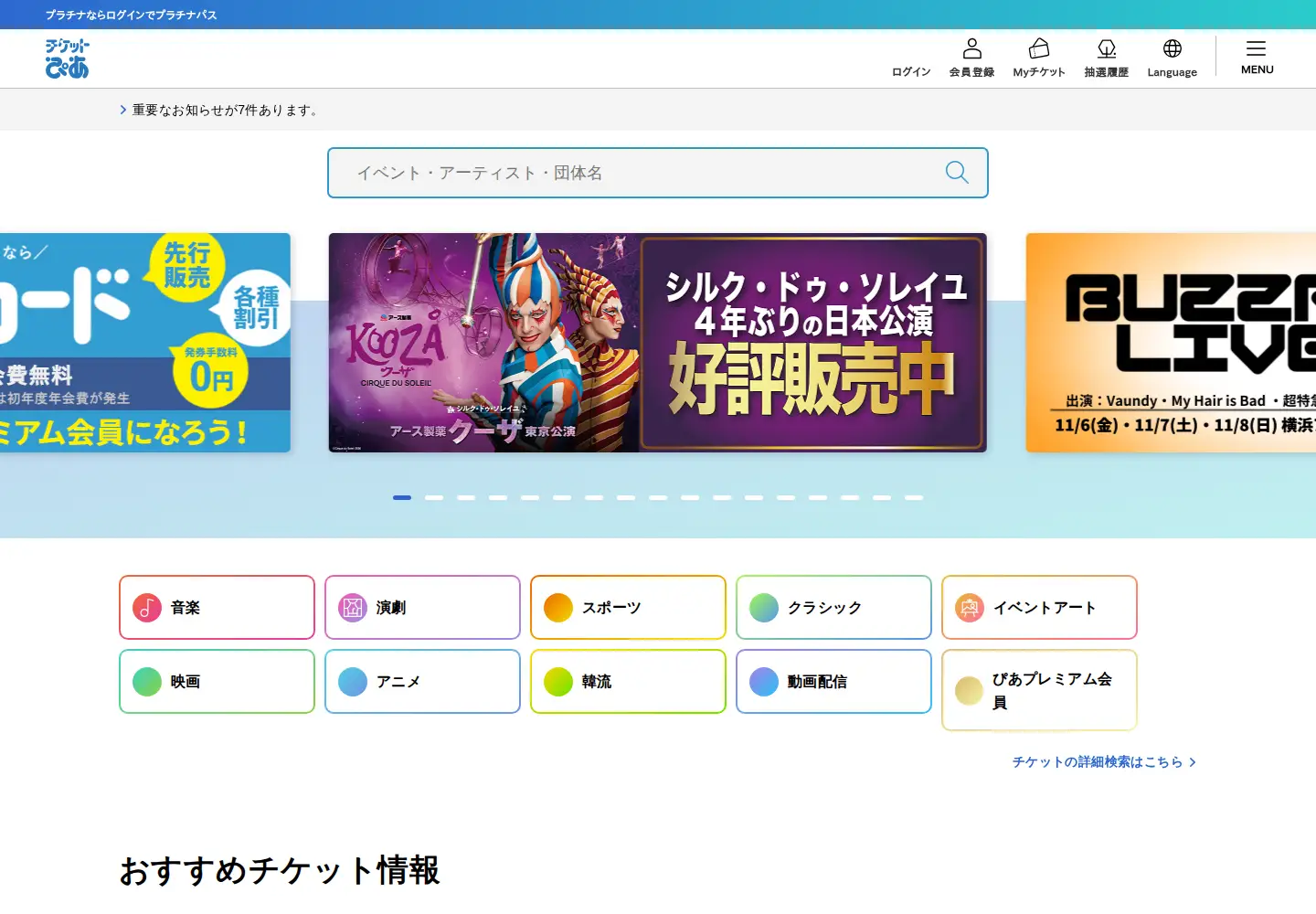The image size is (1316, 914).
Task: Select the second carousel indicator
Action: (434, 497)
